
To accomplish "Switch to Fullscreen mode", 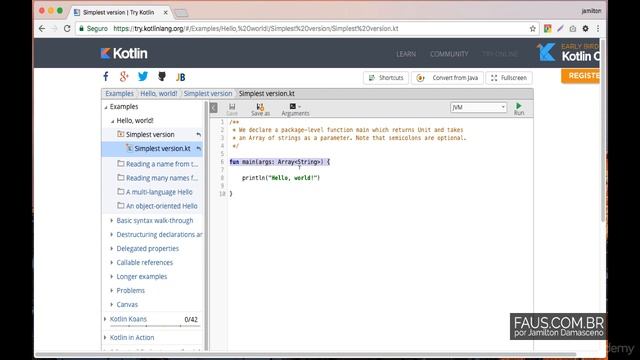I will pos(509,78).
